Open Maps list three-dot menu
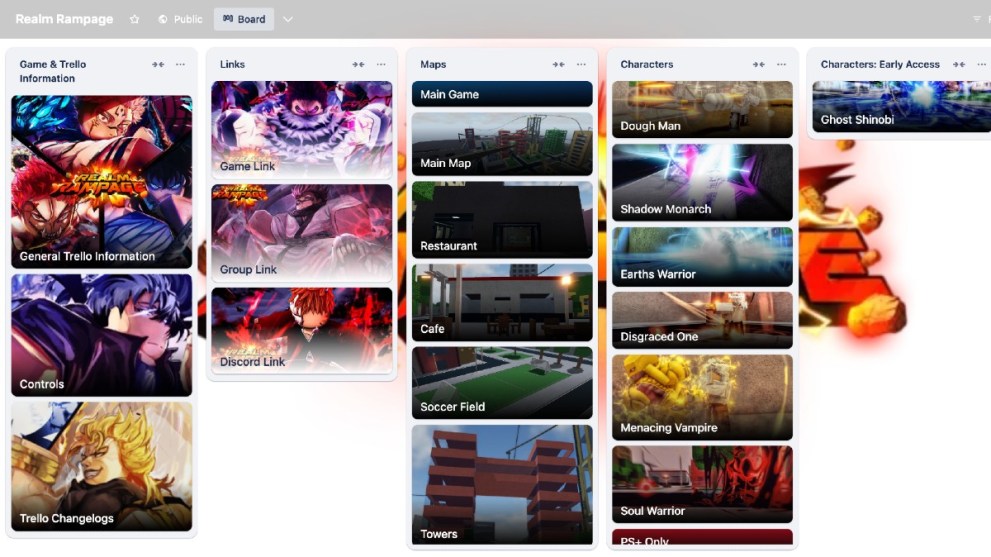 click(x=581, y=65)
